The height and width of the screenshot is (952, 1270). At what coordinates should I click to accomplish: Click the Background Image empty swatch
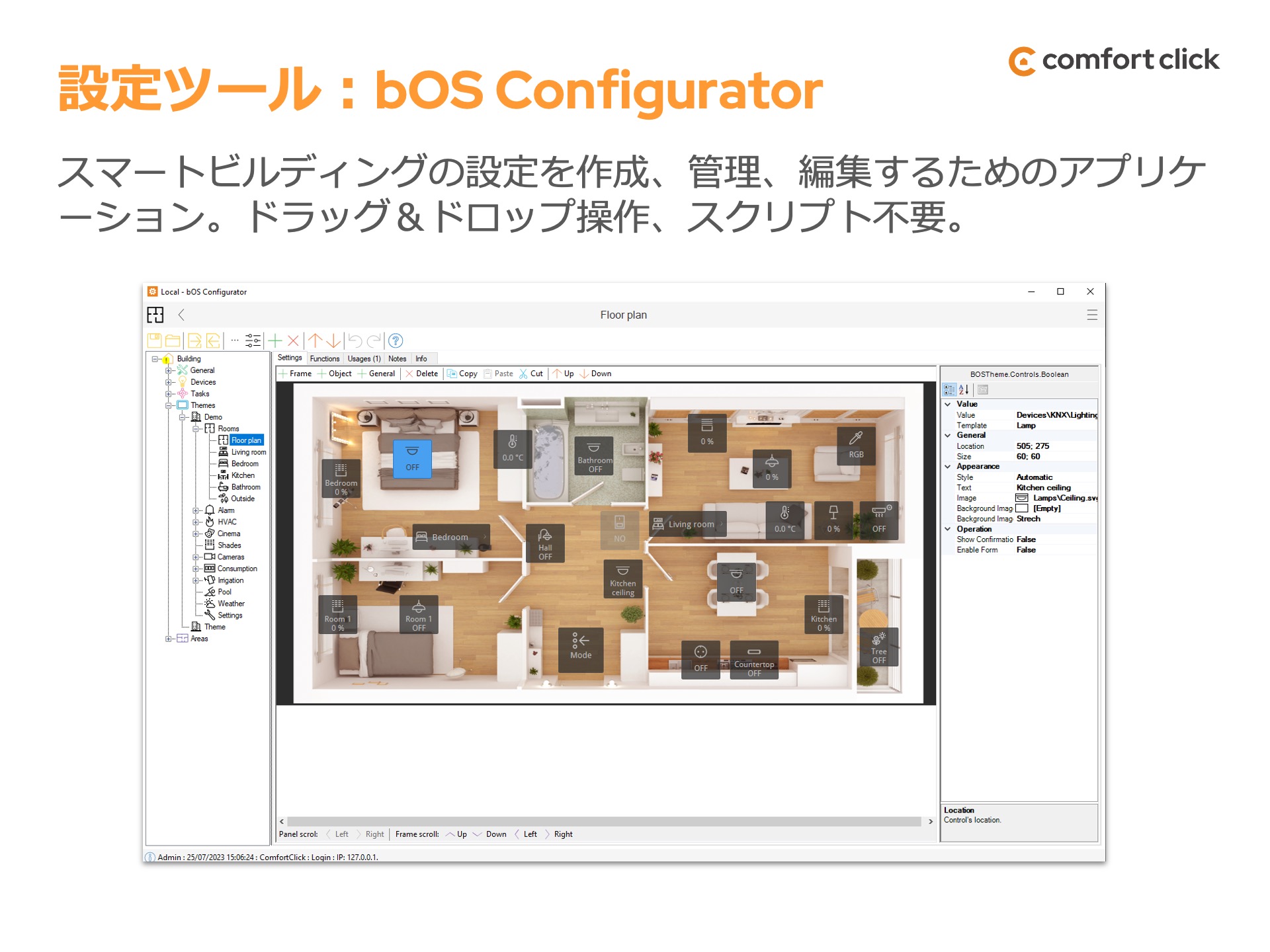coord(1022,508)
